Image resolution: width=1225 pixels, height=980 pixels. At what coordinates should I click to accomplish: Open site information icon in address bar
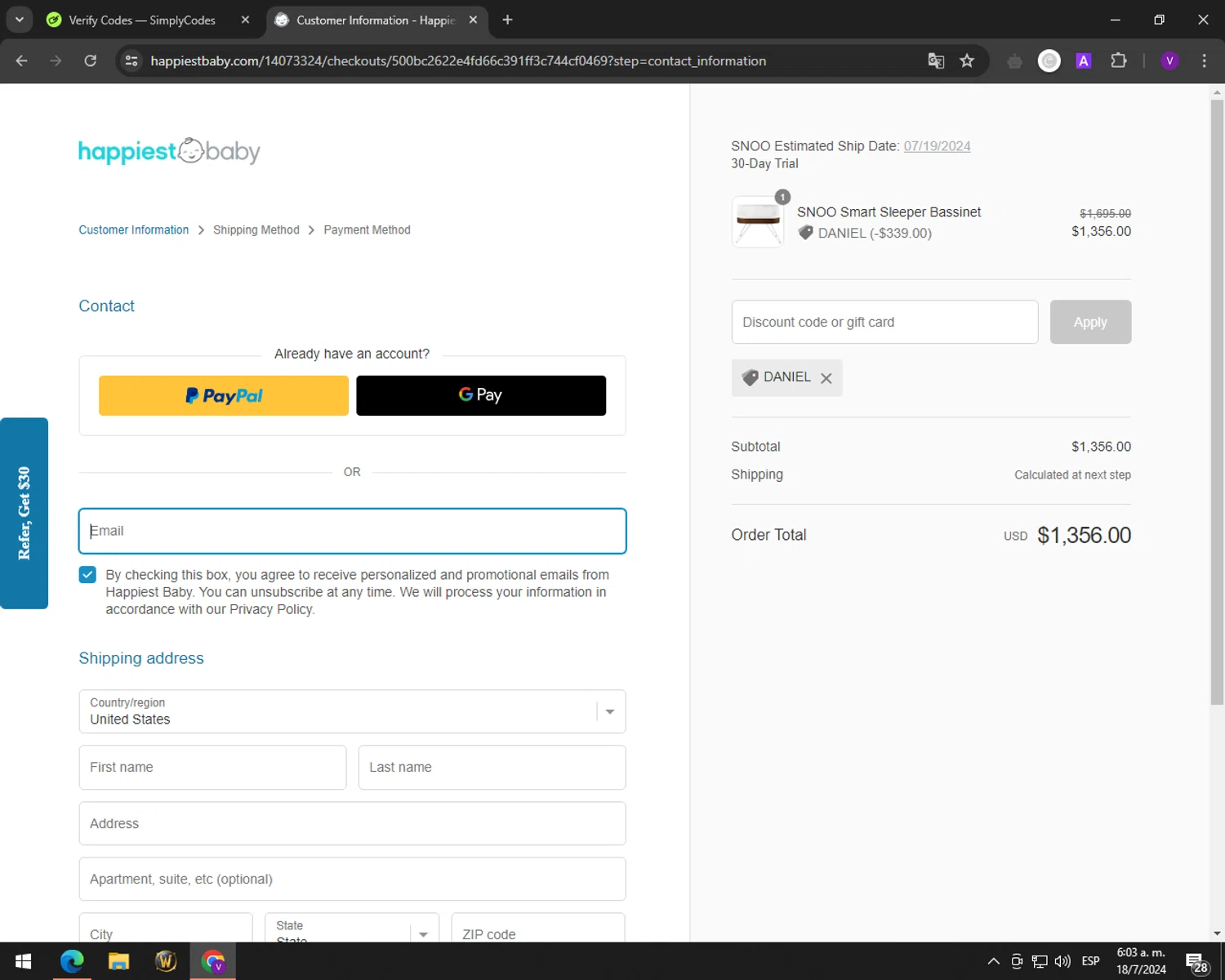coord(131,60)
